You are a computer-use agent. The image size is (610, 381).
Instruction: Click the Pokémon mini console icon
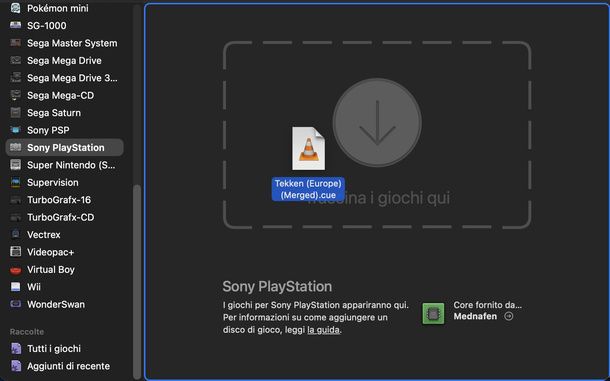click(x=16, y=8)
